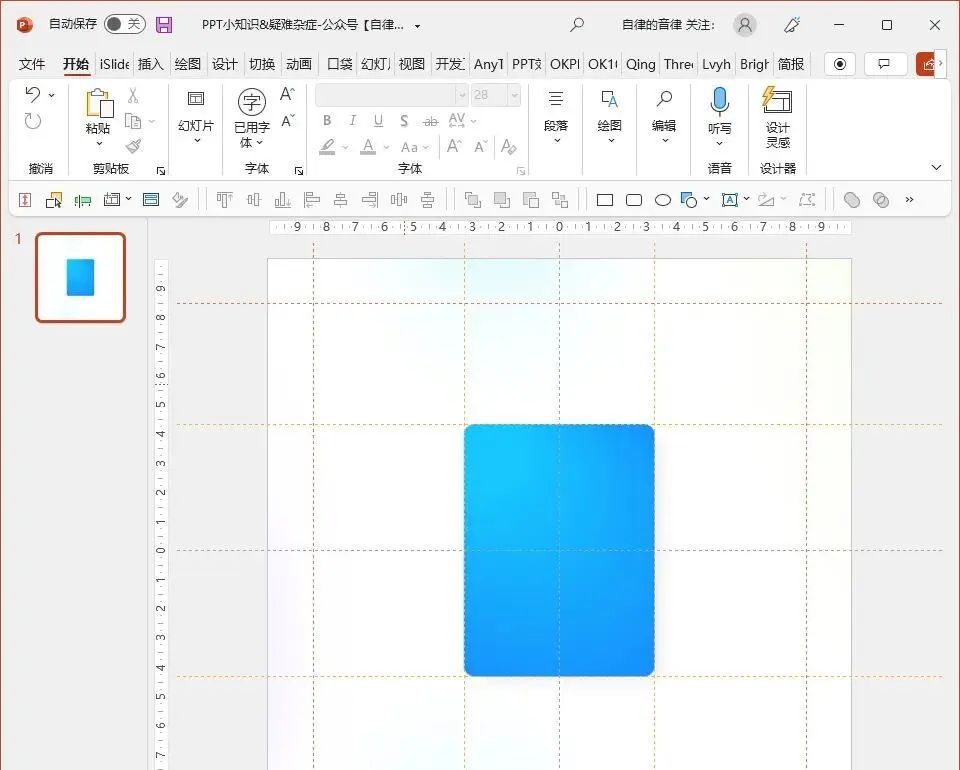Image resolution: width=960 pixels, height=770 pixels.
Task: Click the search magnifier in title bar
Action: tap(577, 24)
